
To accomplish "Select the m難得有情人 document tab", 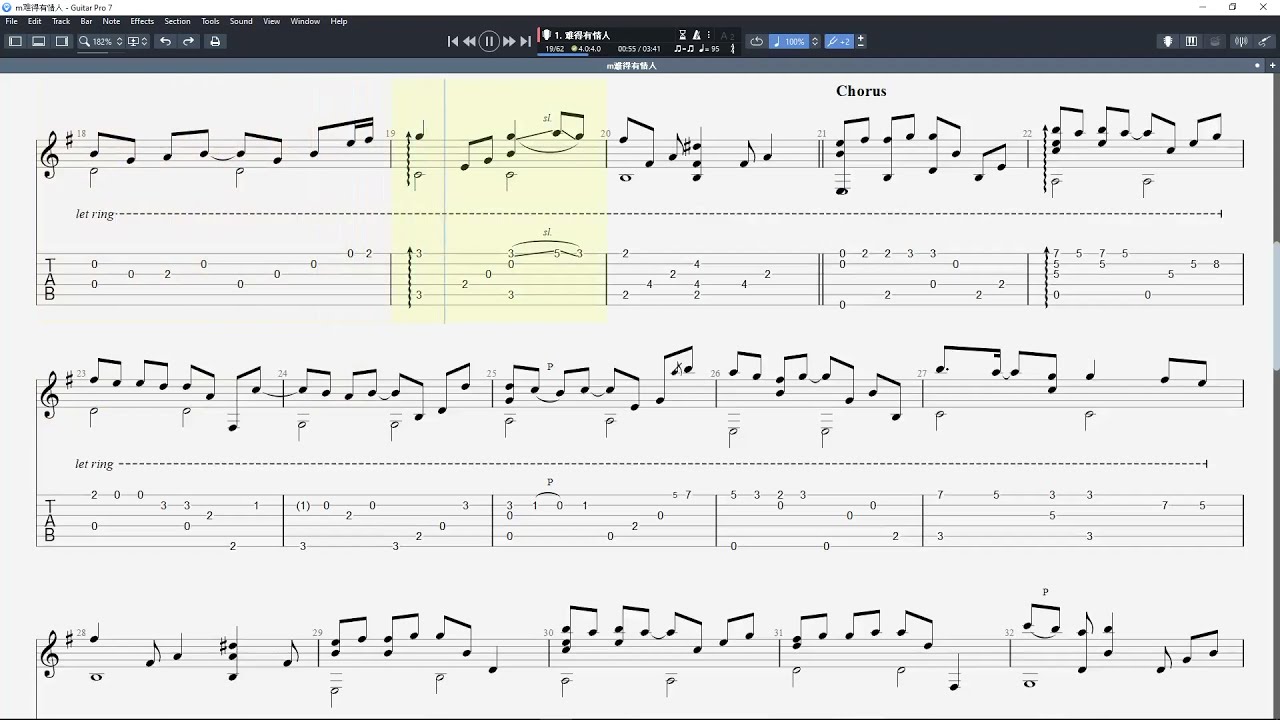I will [x=632, y=65].
